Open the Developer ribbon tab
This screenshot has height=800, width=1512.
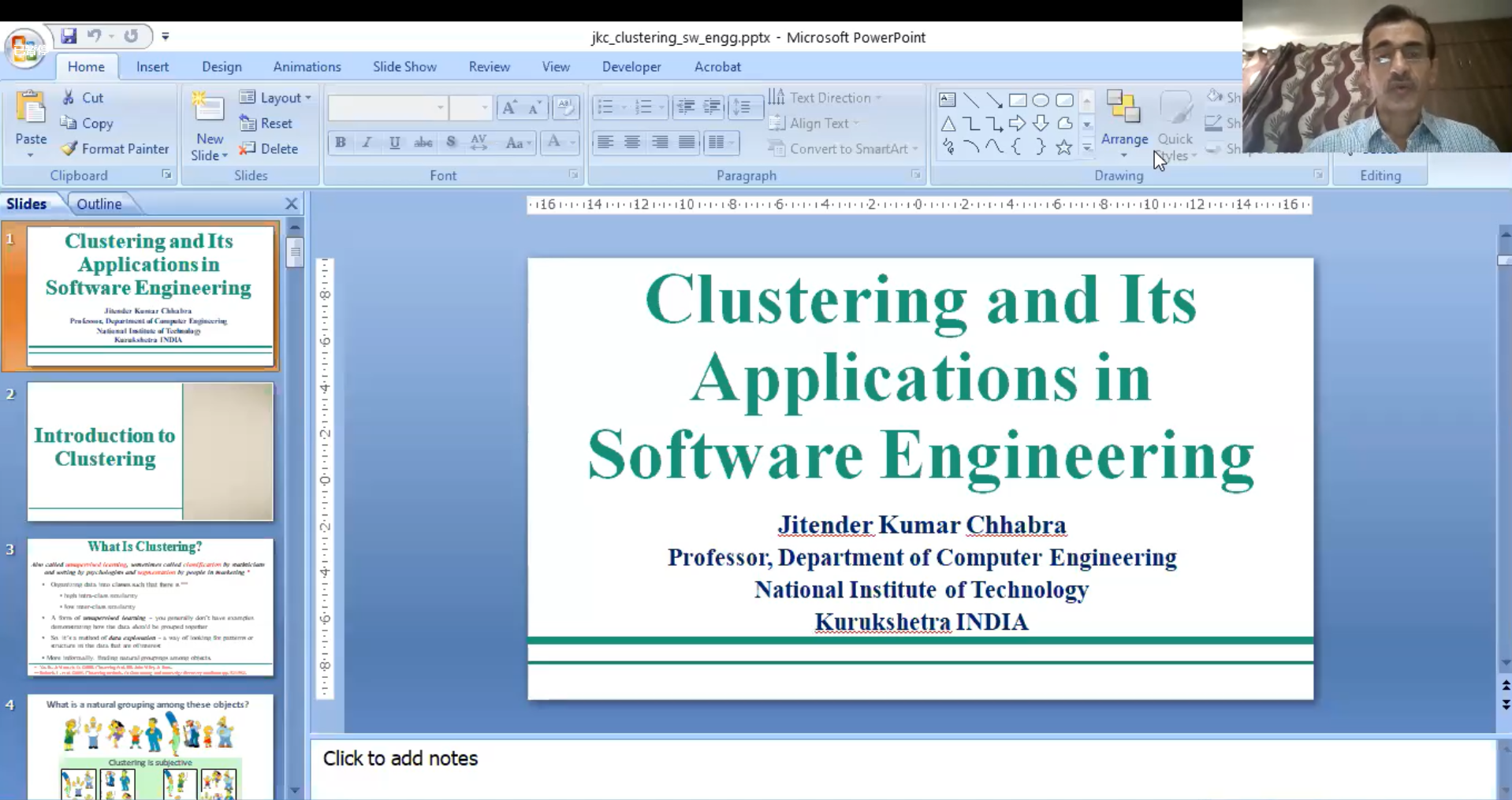pos(631,67)
